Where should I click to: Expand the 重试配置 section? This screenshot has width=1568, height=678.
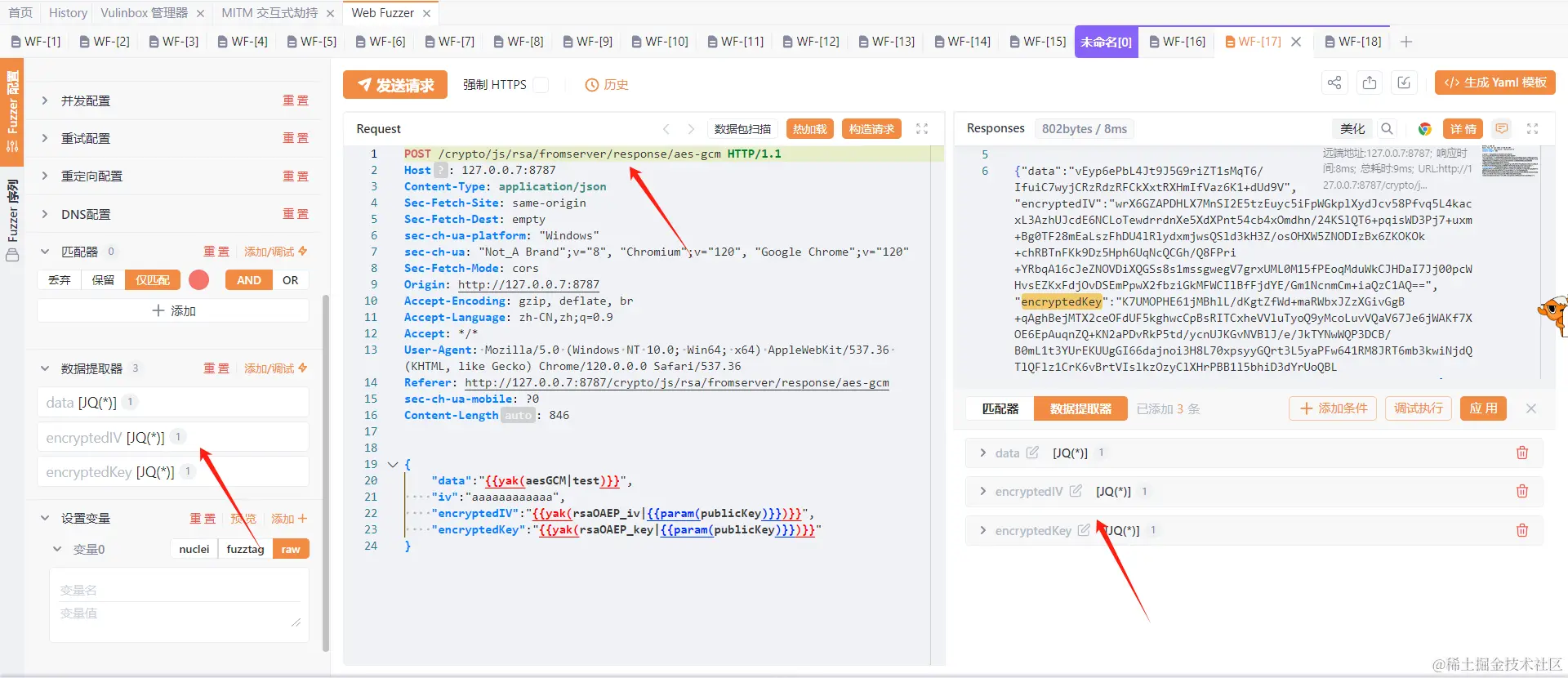(45, 138)
